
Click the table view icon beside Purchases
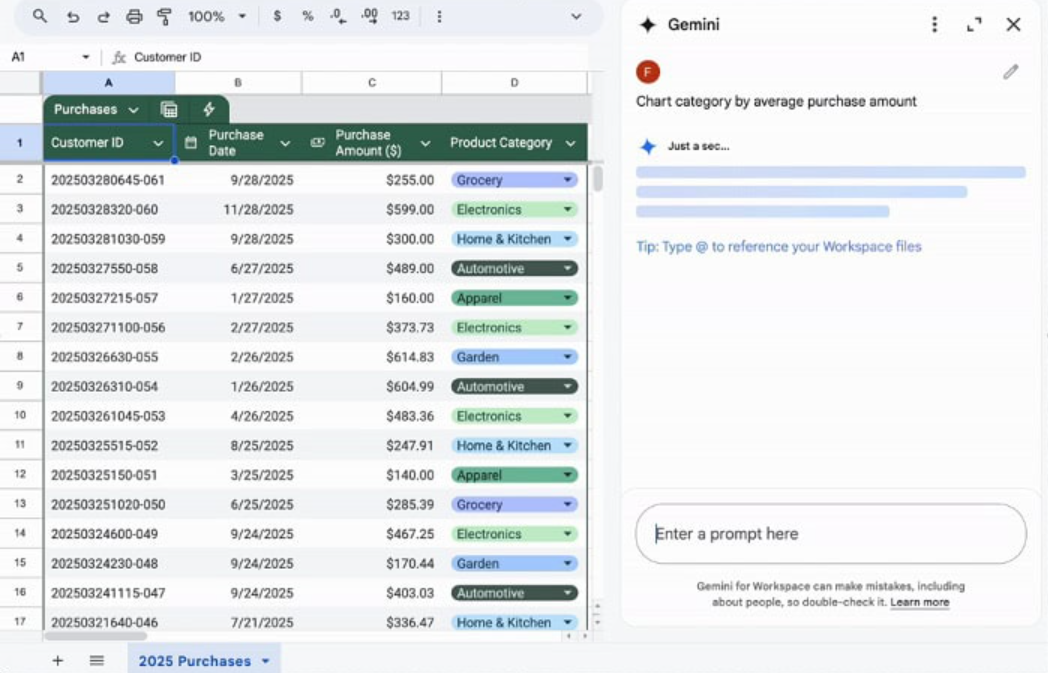click(x=169, y=109)
